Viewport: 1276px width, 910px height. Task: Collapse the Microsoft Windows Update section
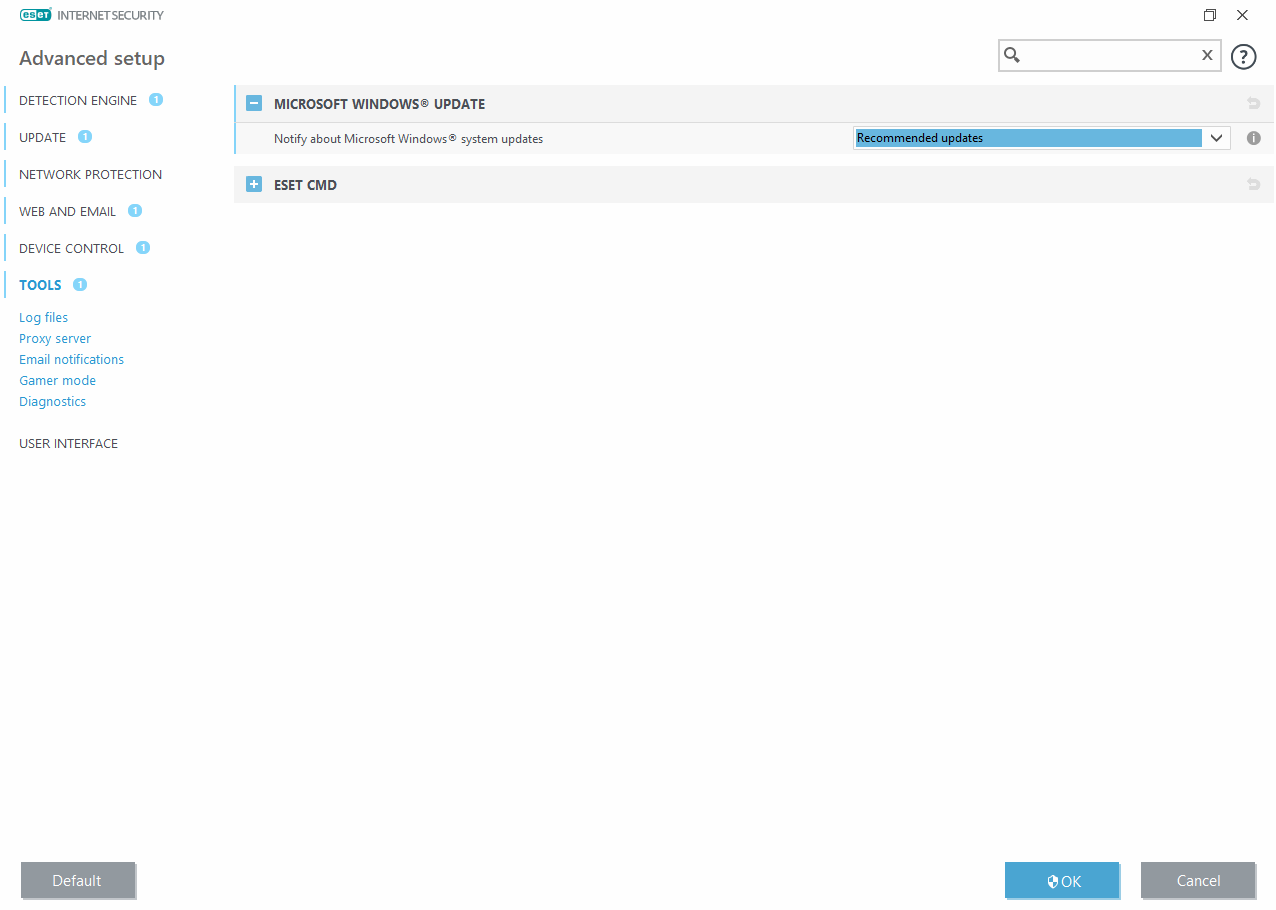tap(254, 103)
